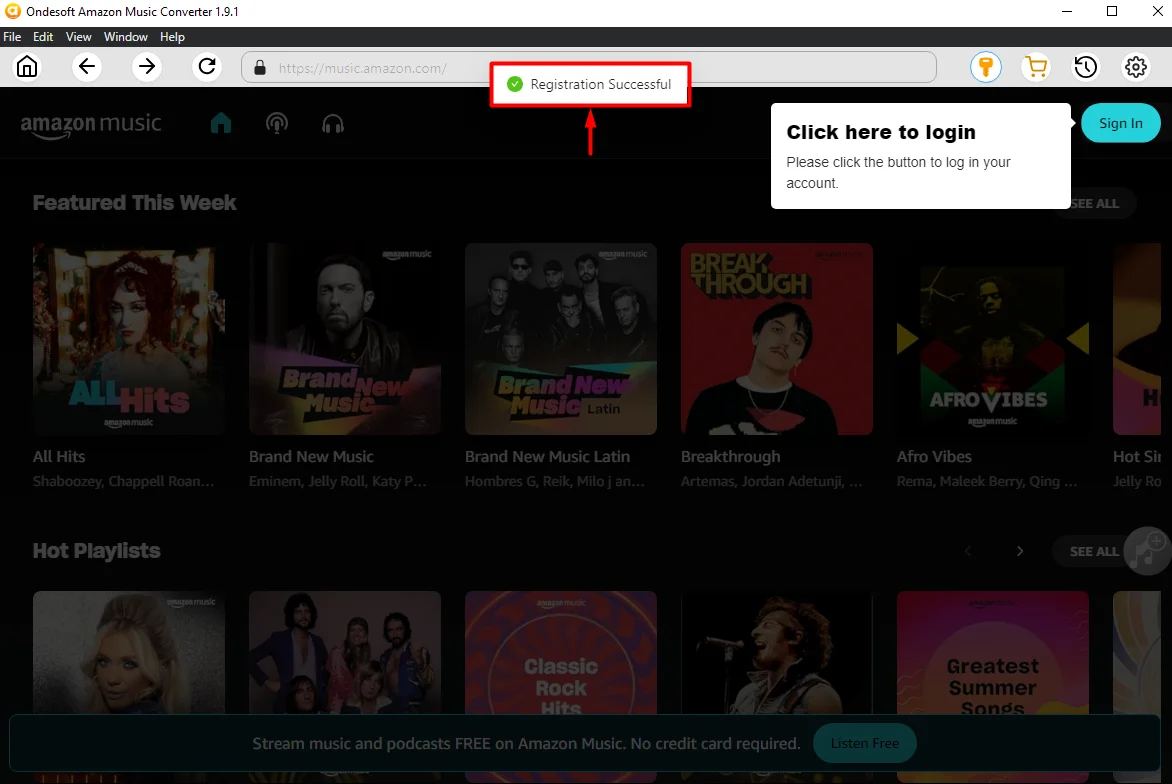Click the Ondesoft app icon in title bar

coord(12,11)
